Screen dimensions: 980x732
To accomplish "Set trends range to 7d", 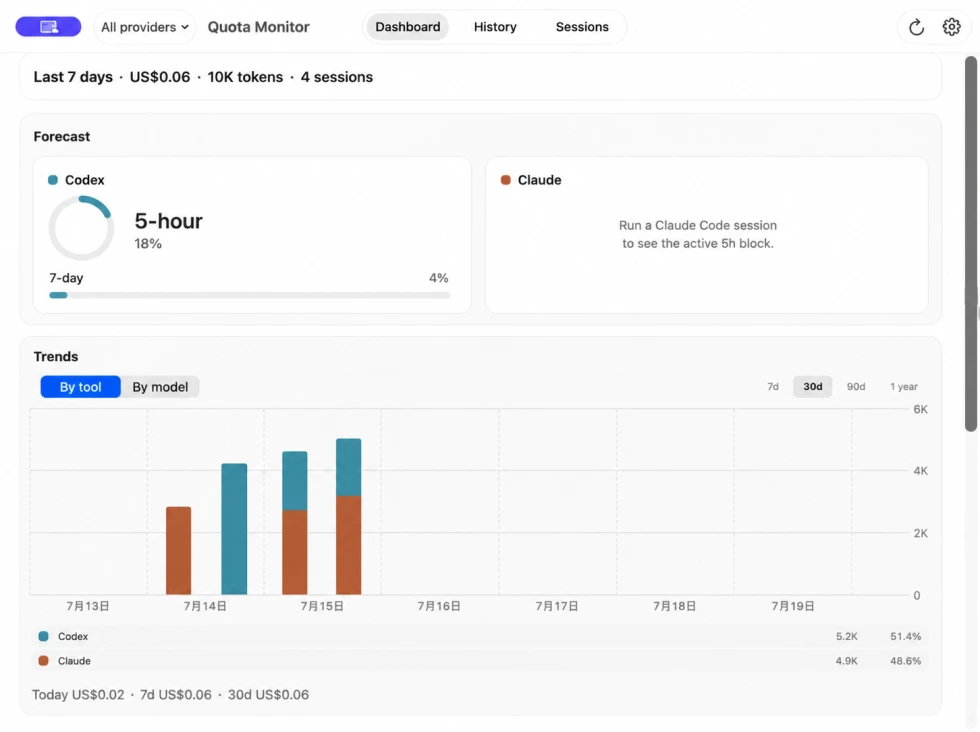I will click(x=773, y=386).
